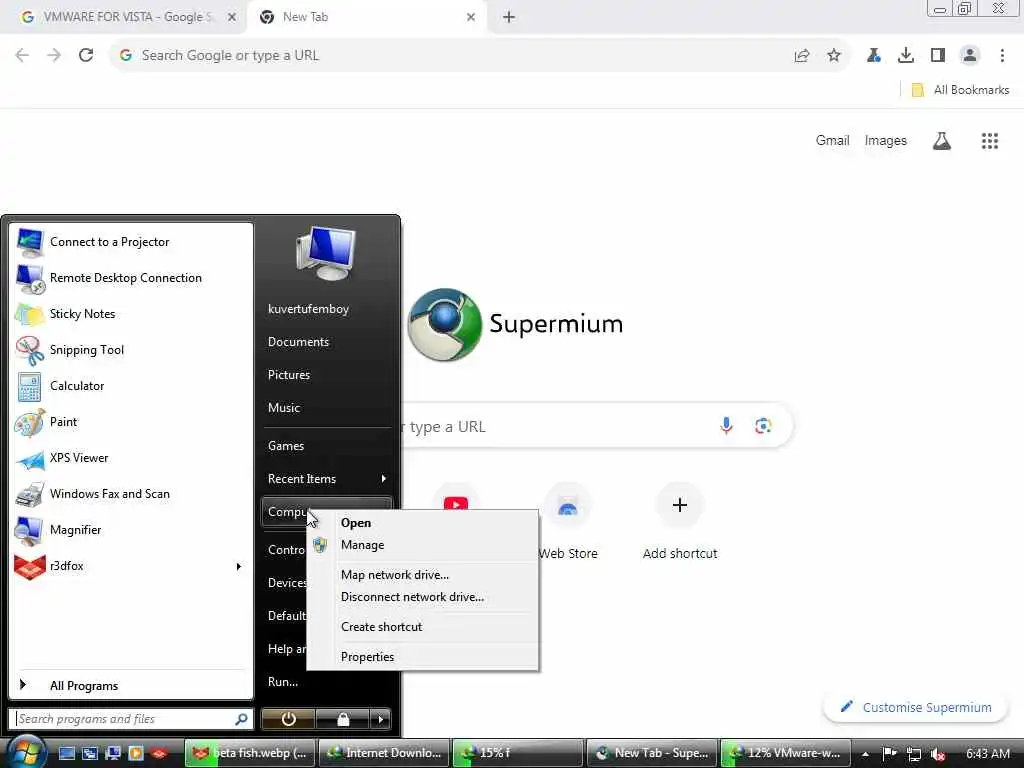Start voice search with microphone icon

pyautogui.click(x=726, y=426)
